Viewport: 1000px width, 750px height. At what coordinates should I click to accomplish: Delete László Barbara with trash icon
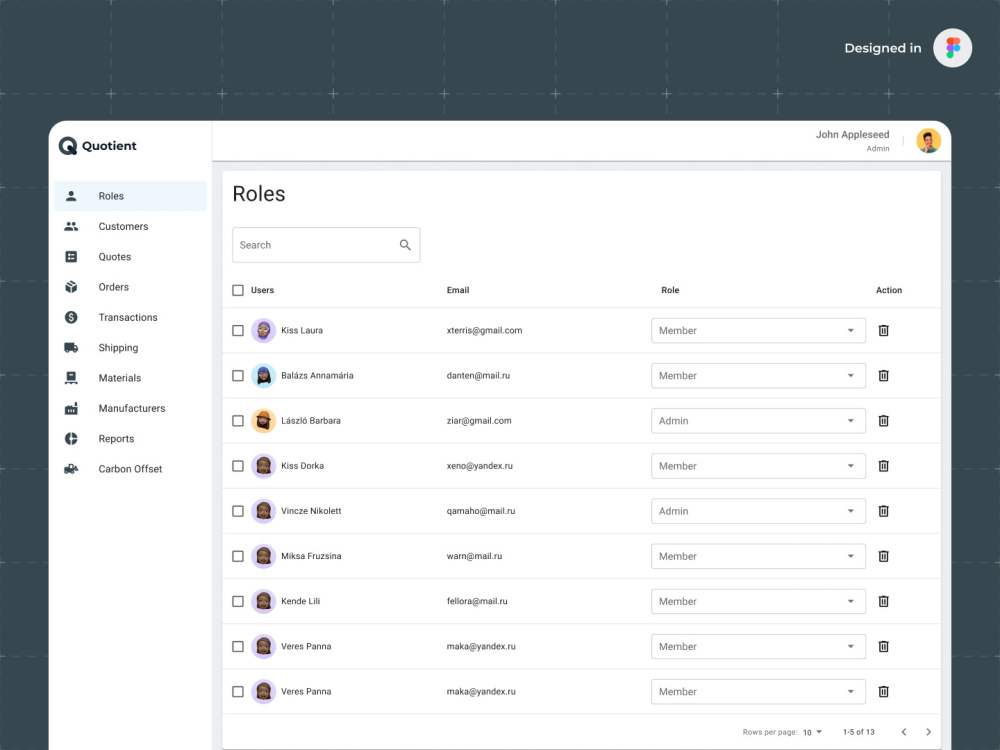pyautogui.click(x=883, y=421)
